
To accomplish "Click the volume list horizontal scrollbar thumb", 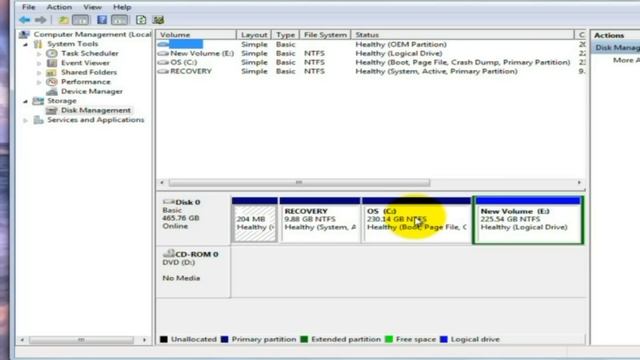I will tap(299, 182).
